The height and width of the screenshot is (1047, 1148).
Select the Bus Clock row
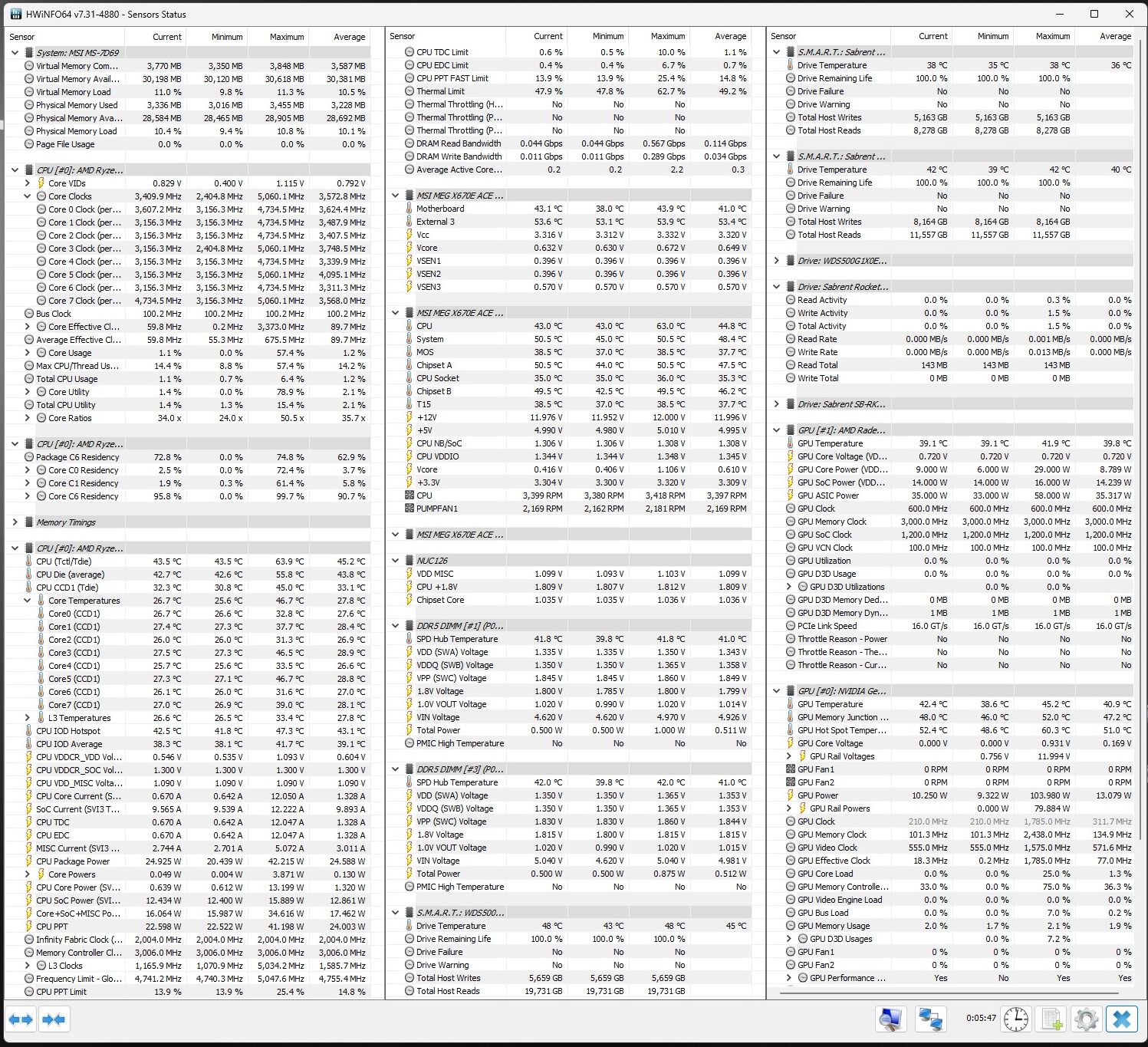pyautogui.click(x=187, y=314)
